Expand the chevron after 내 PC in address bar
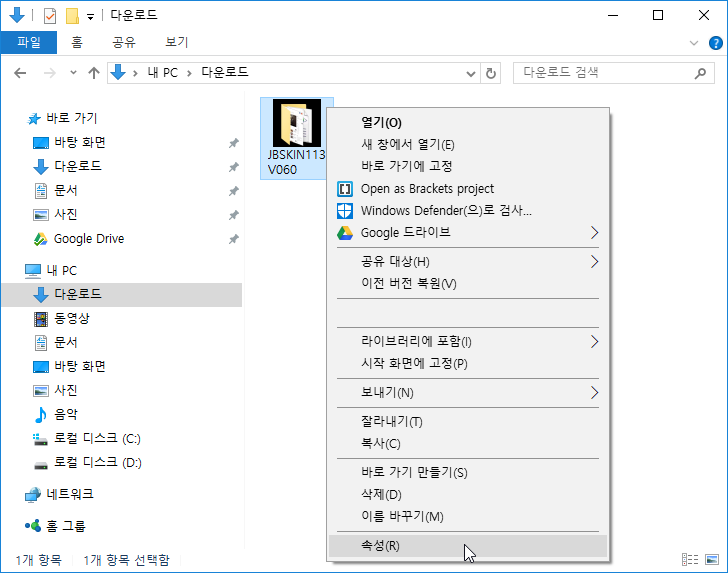The image size is (728, 573). (189, 73)
